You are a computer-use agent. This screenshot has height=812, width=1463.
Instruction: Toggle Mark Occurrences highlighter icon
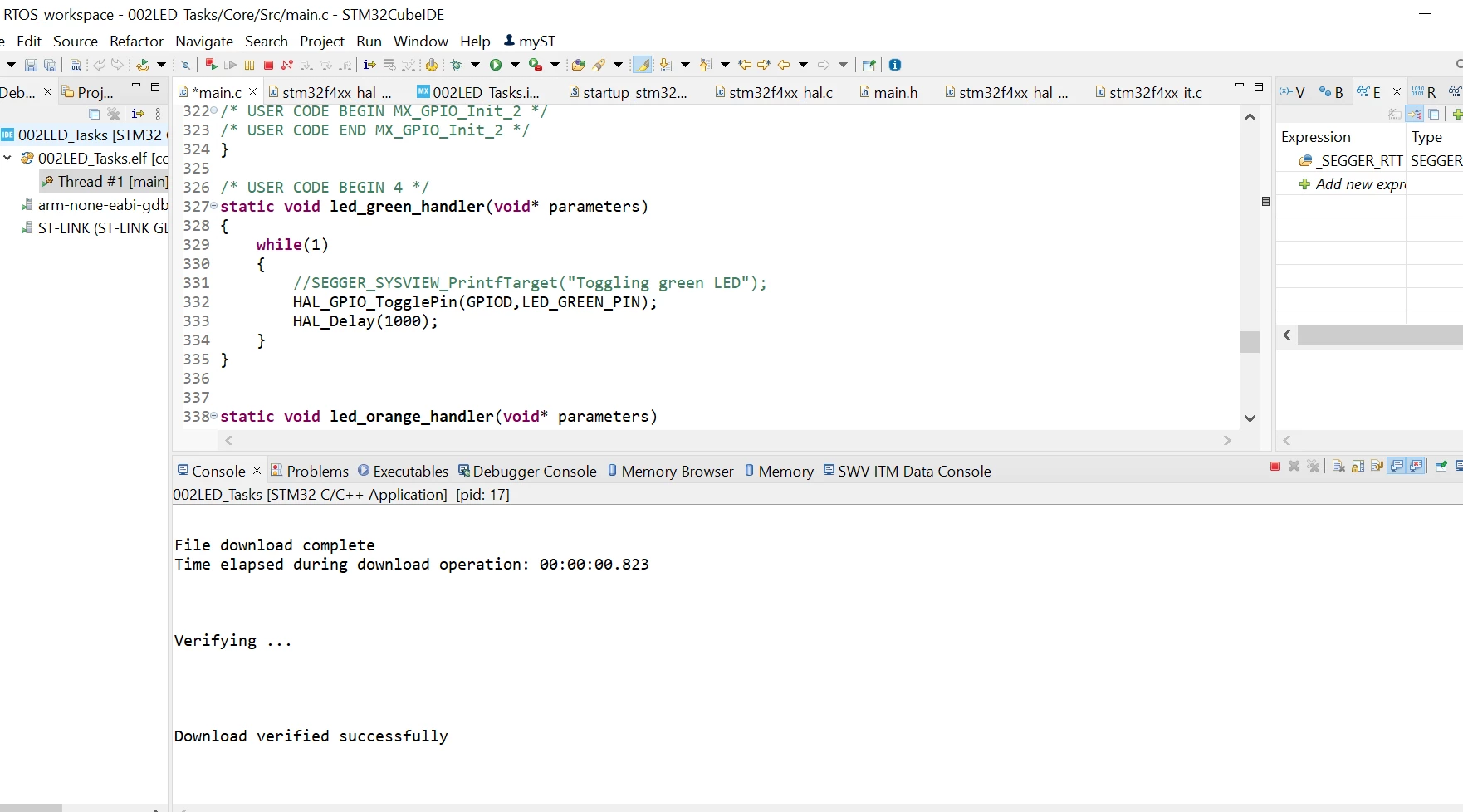[x=643, y=65]
